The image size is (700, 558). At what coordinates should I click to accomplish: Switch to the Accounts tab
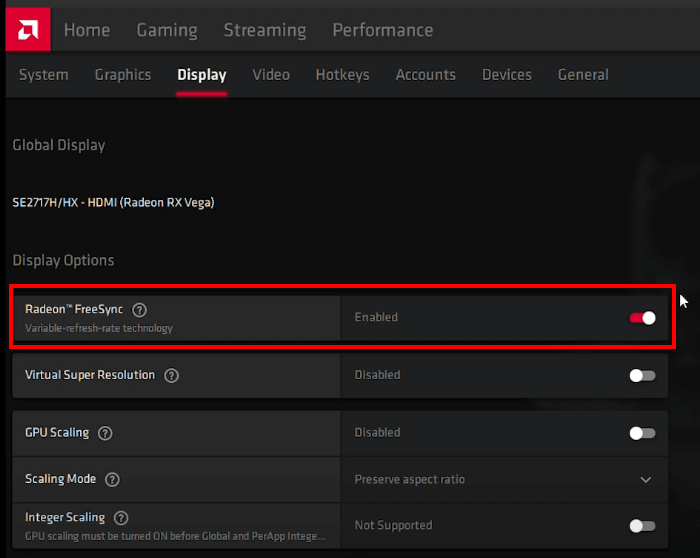425,75
